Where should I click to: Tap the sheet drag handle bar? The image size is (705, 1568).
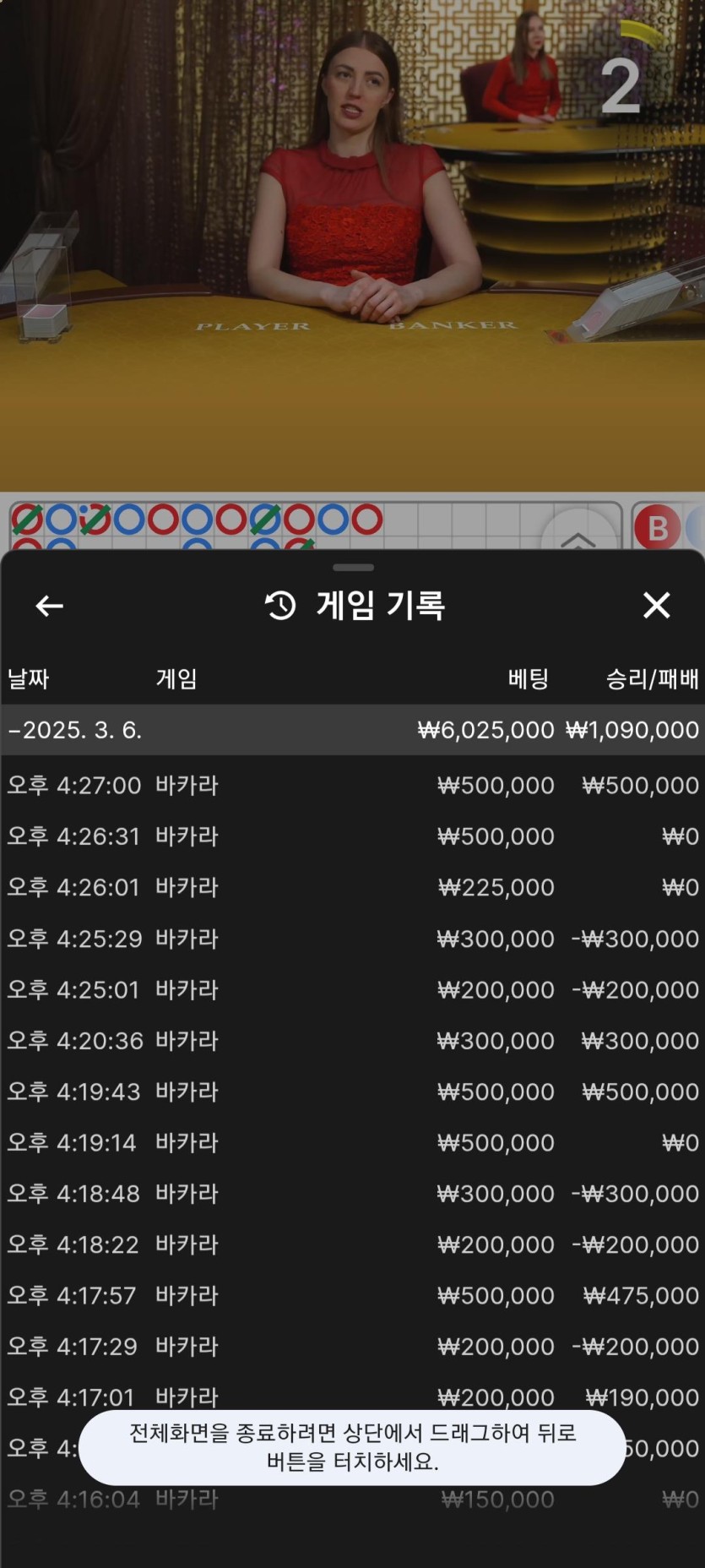point(353,568)
